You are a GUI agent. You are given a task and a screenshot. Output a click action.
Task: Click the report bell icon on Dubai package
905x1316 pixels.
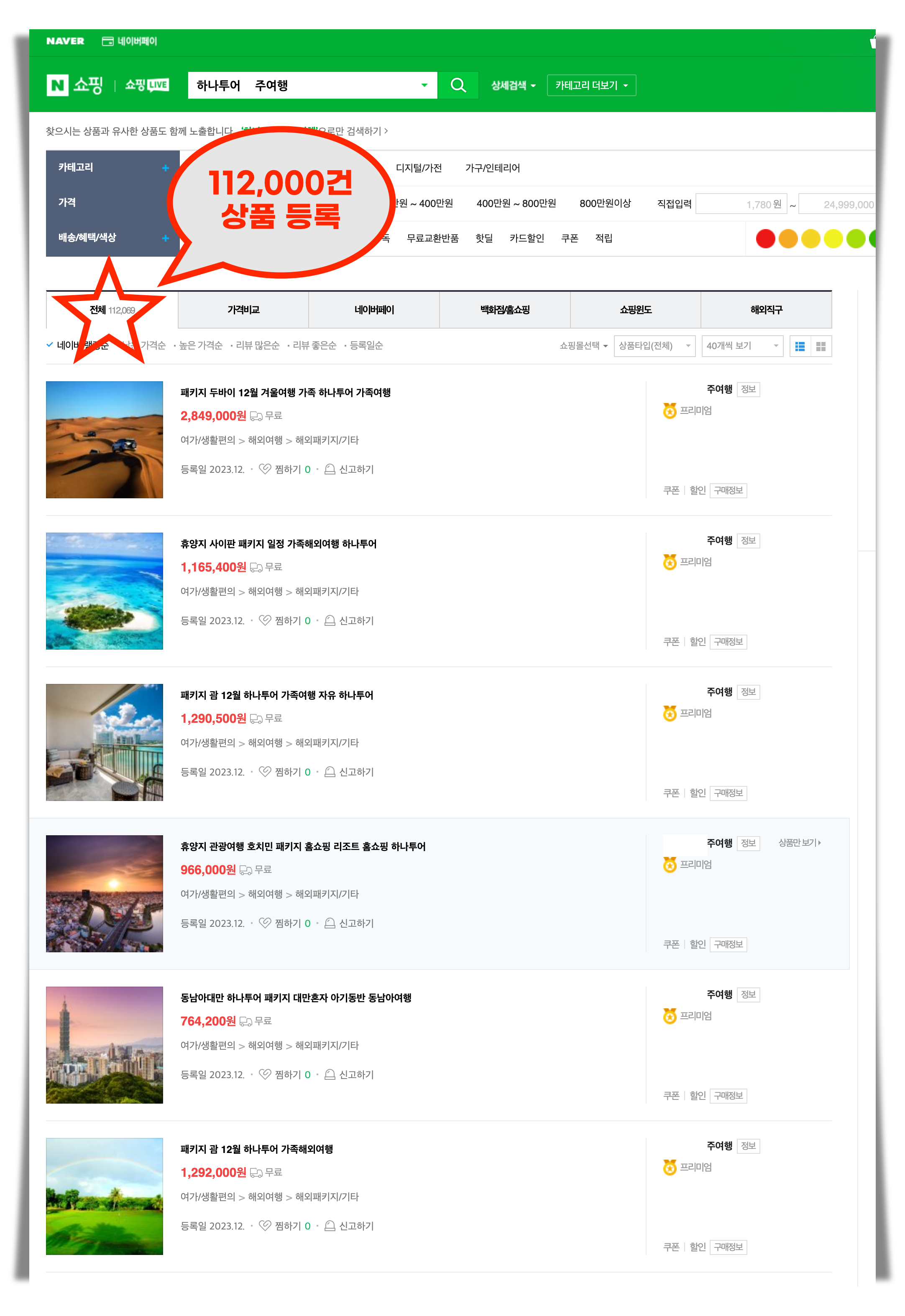point(330,469)
